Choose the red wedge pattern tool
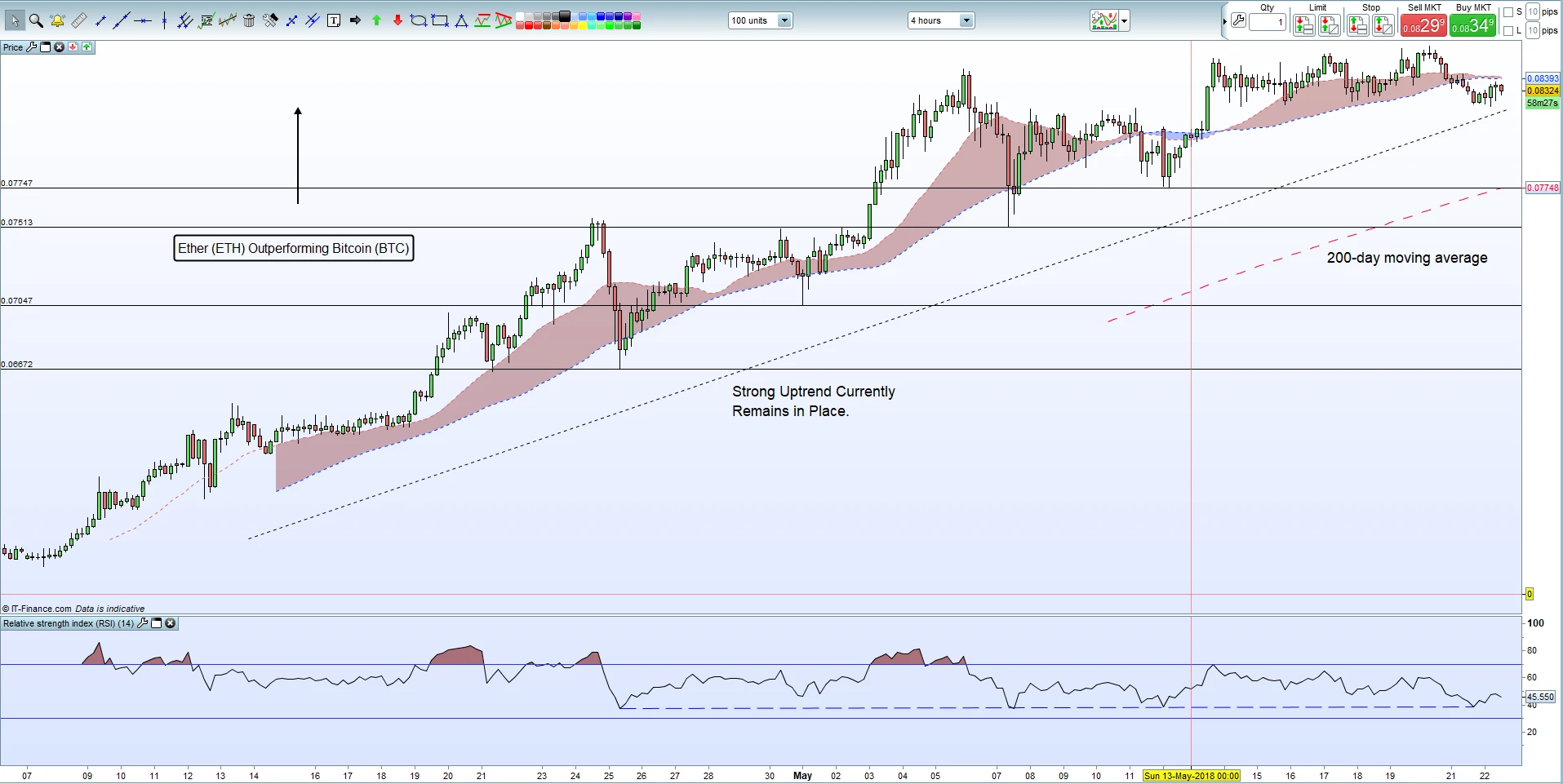Image resolution: width=1563 pixels, height=784 pixels. point(504,20)
